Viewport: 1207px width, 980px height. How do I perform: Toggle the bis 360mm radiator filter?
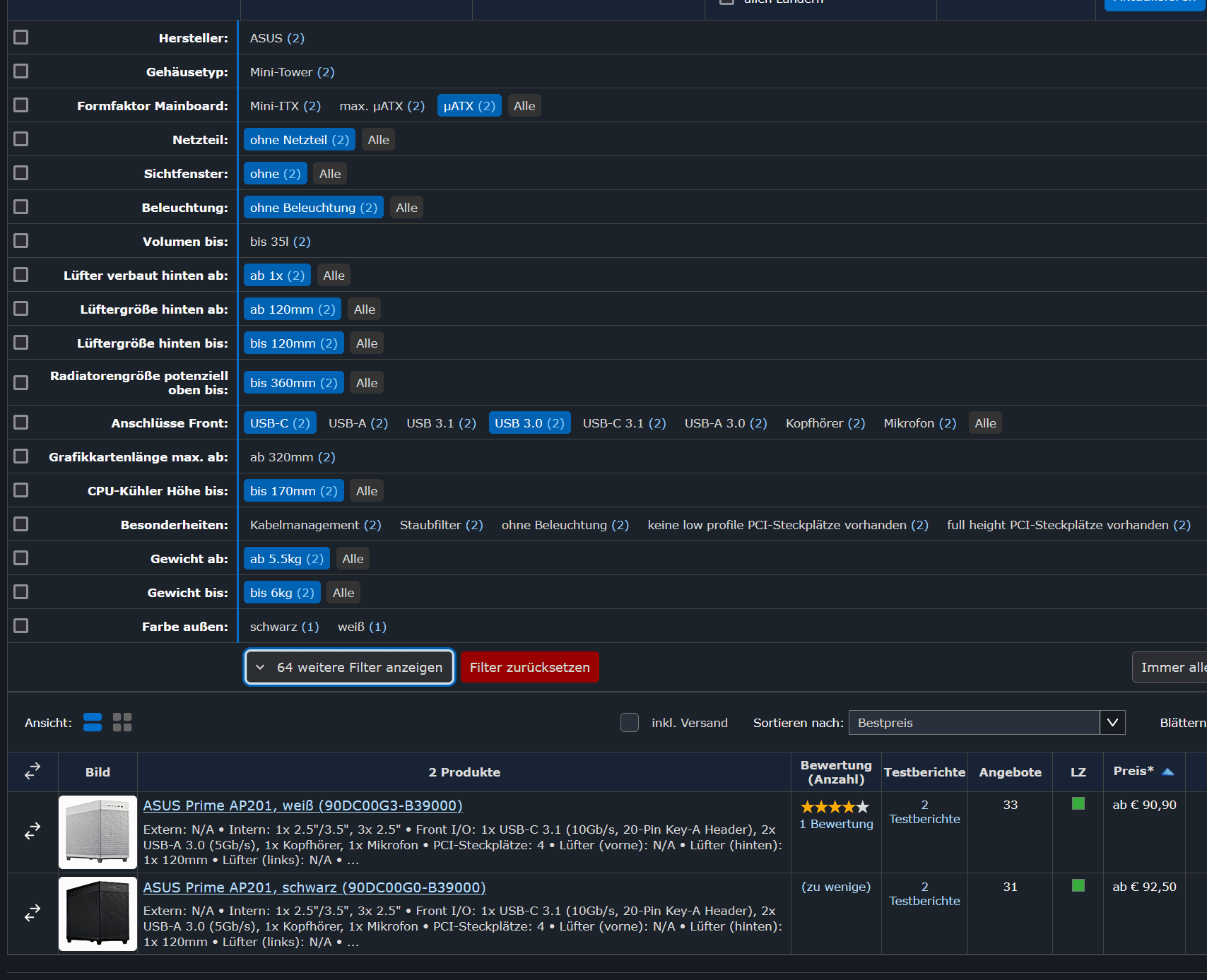click(294, 383)
